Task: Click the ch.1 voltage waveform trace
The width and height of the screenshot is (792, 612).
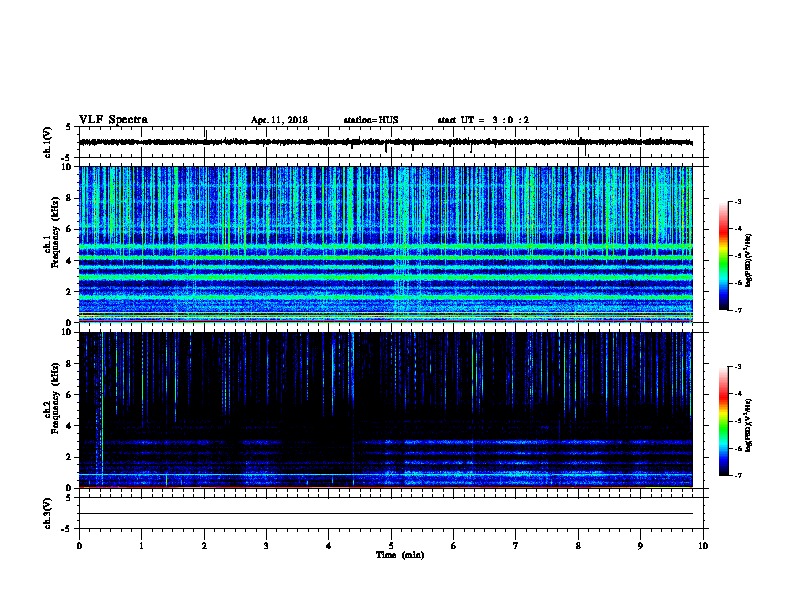Action: [385, 142]
